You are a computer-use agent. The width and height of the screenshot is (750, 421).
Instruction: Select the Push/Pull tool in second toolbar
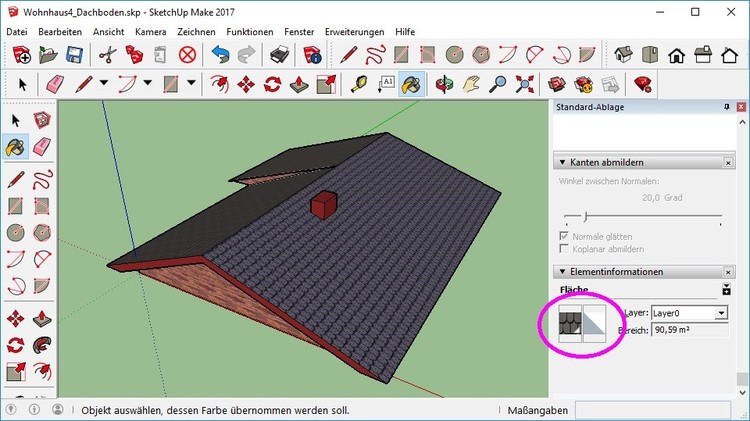[x=299, y=84]
